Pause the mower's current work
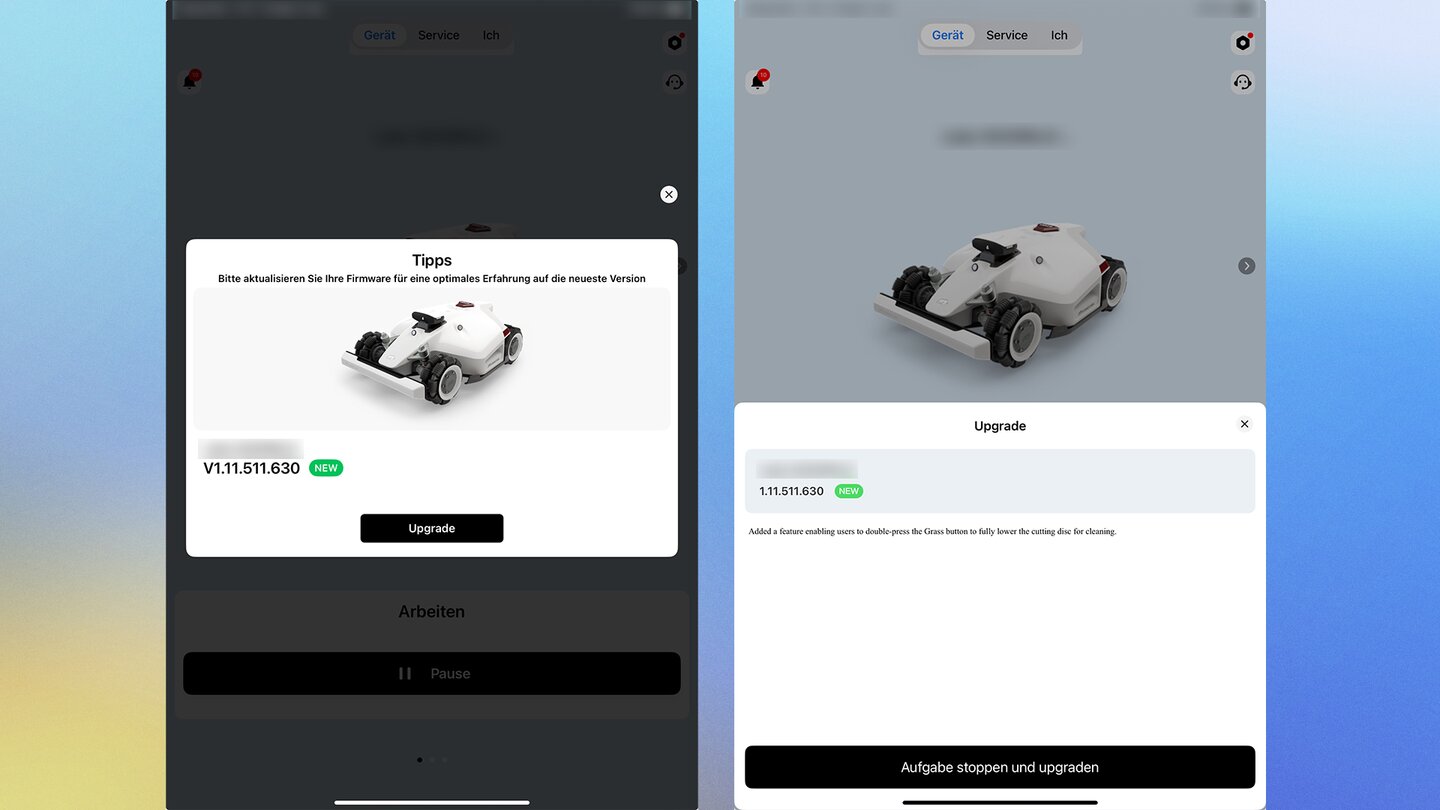 tap(432, 674)
